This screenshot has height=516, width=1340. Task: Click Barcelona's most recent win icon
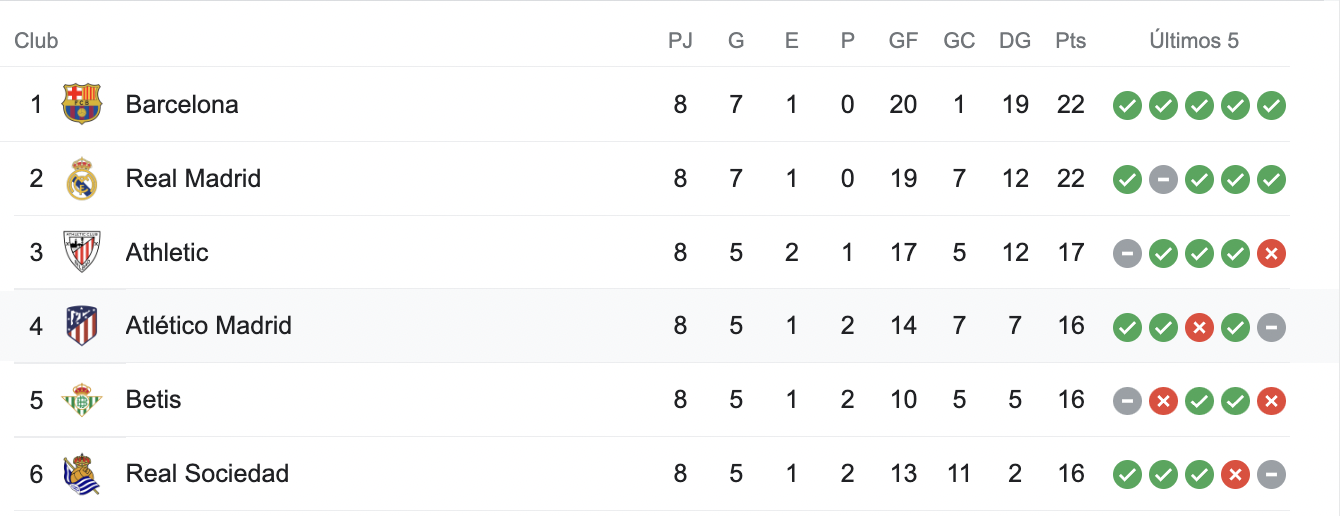pyautogui.click(x=1271, y=105)
